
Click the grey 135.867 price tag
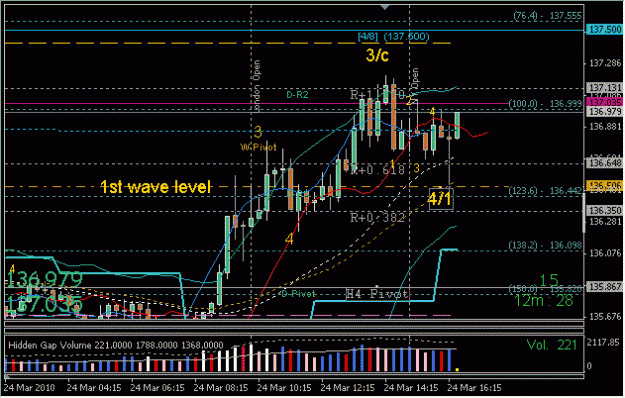(x=604, y=286)
